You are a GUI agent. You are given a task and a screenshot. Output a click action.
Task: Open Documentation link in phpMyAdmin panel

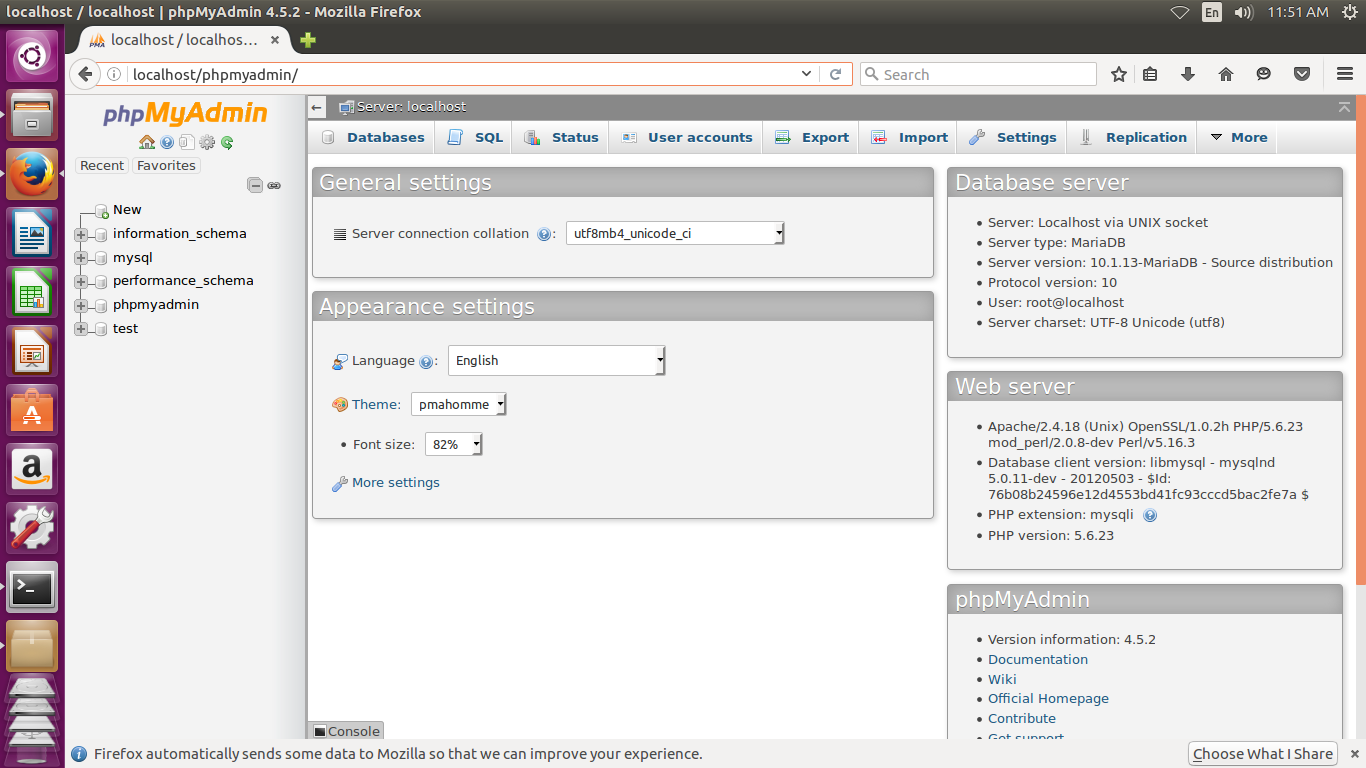(1038, 660)
